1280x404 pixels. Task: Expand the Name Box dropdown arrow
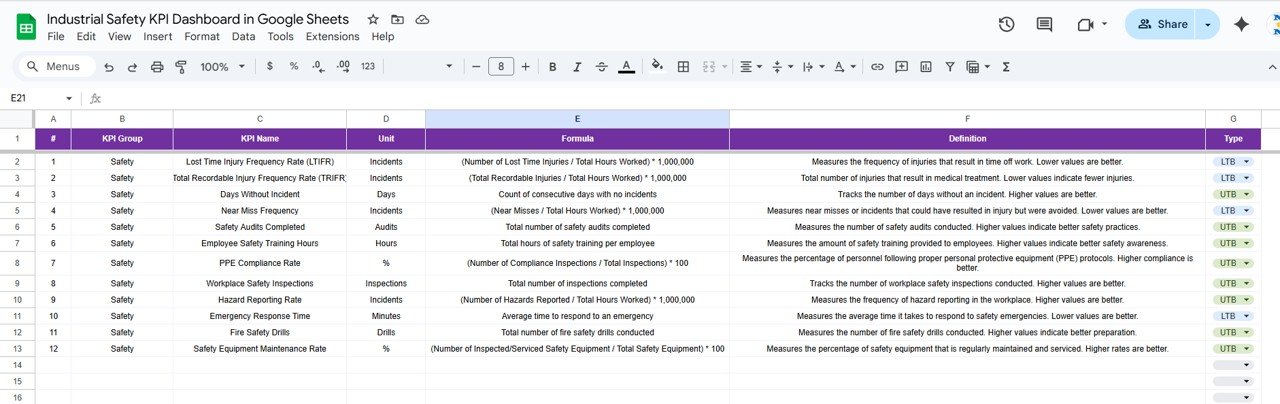point(69,98)
